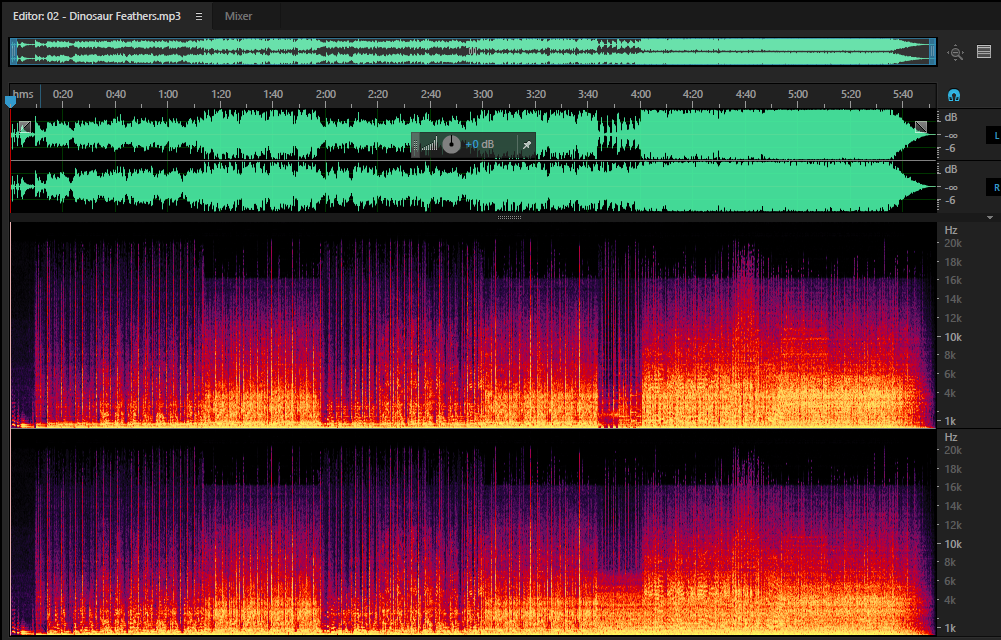1001x640 pixels.
Task: Click the HUD level bars icon
Action: point(430,145)
